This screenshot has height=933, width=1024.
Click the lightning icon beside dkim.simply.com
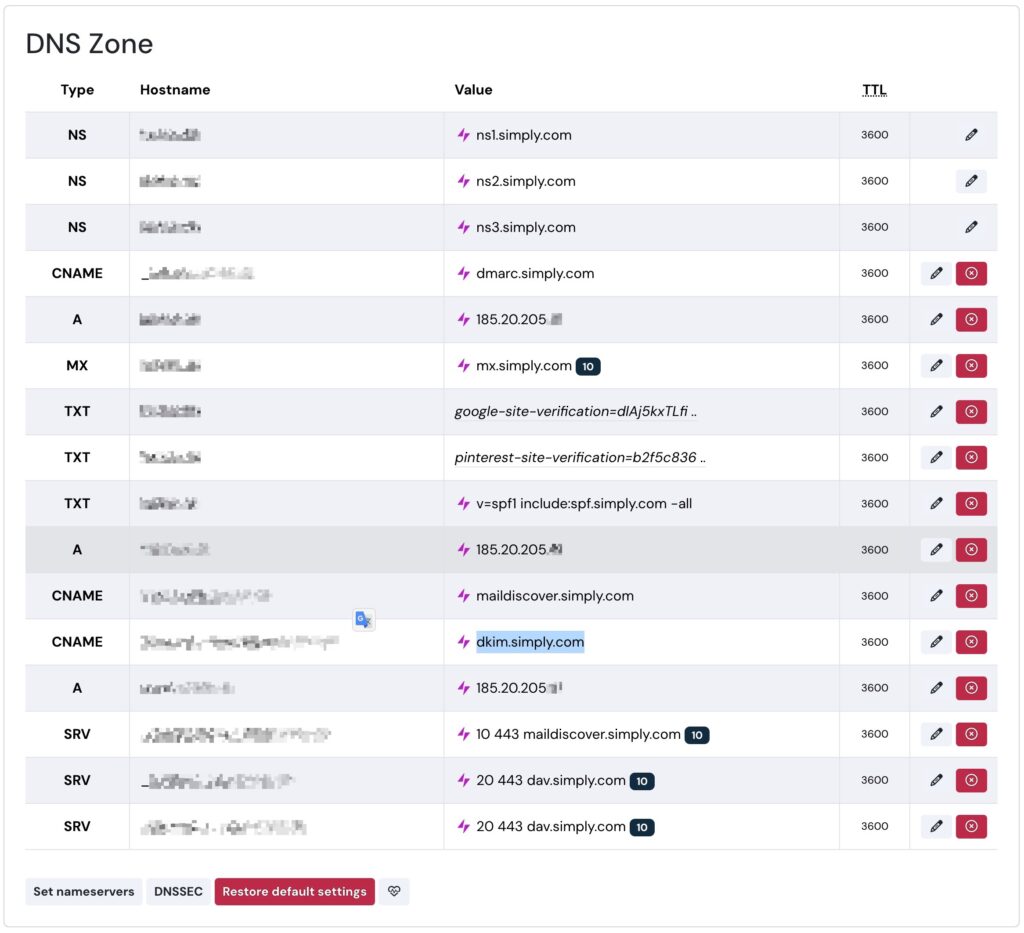464,642
